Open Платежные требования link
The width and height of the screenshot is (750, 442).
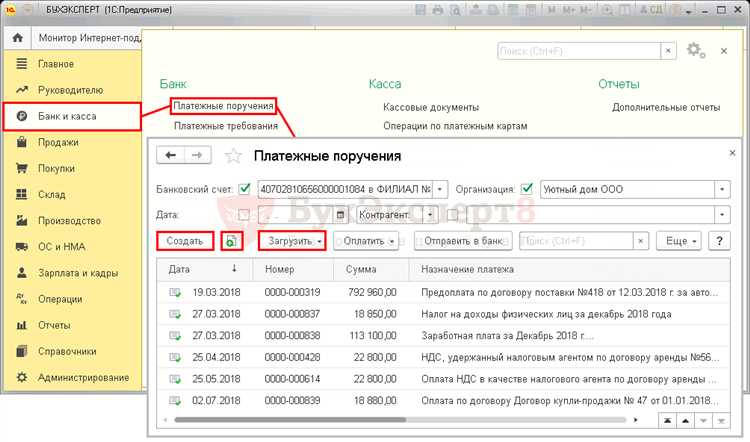coord(226,126)
